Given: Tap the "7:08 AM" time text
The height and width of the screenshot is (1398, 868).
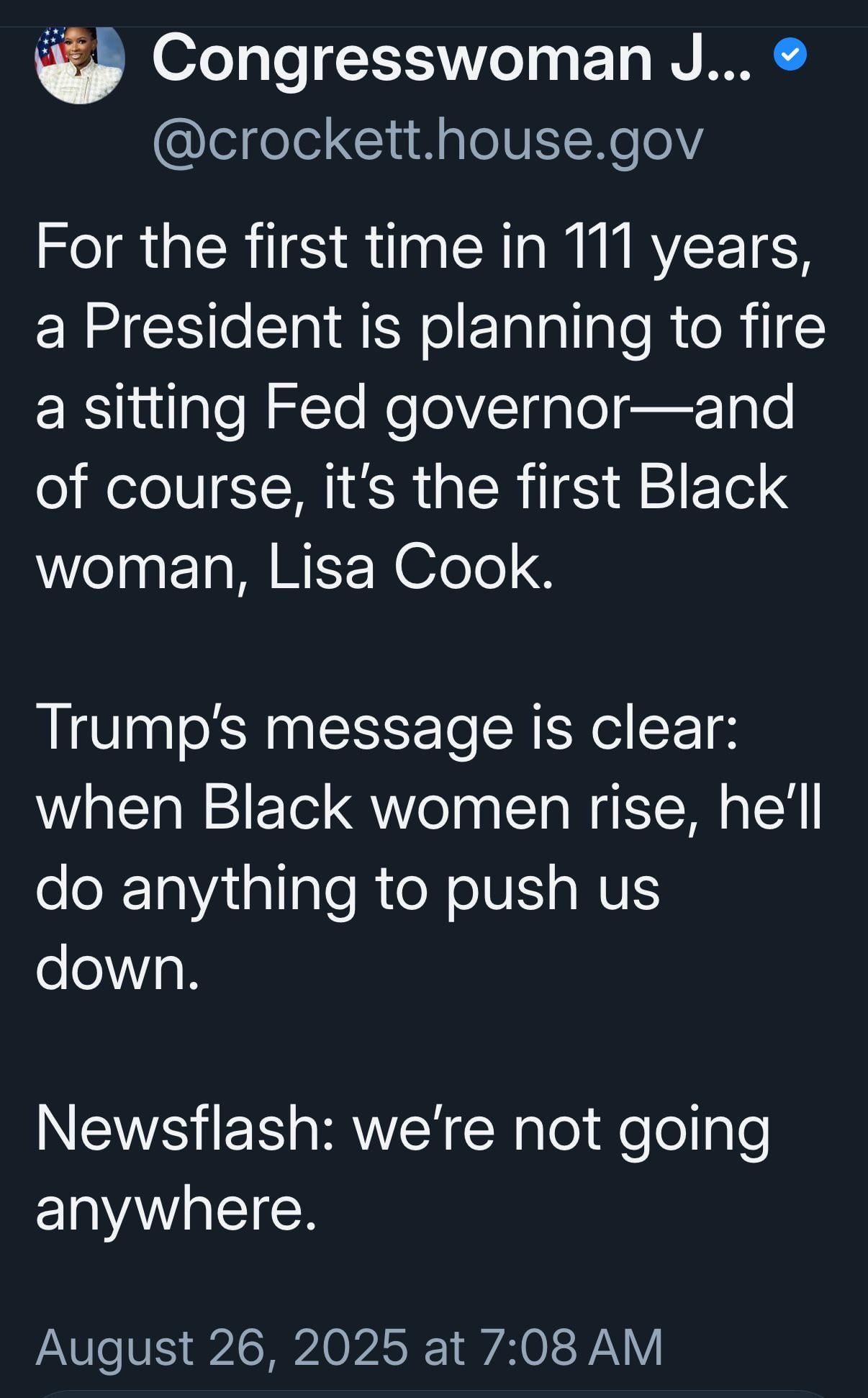Looking at the screenshot, I should click(571, 1346).
